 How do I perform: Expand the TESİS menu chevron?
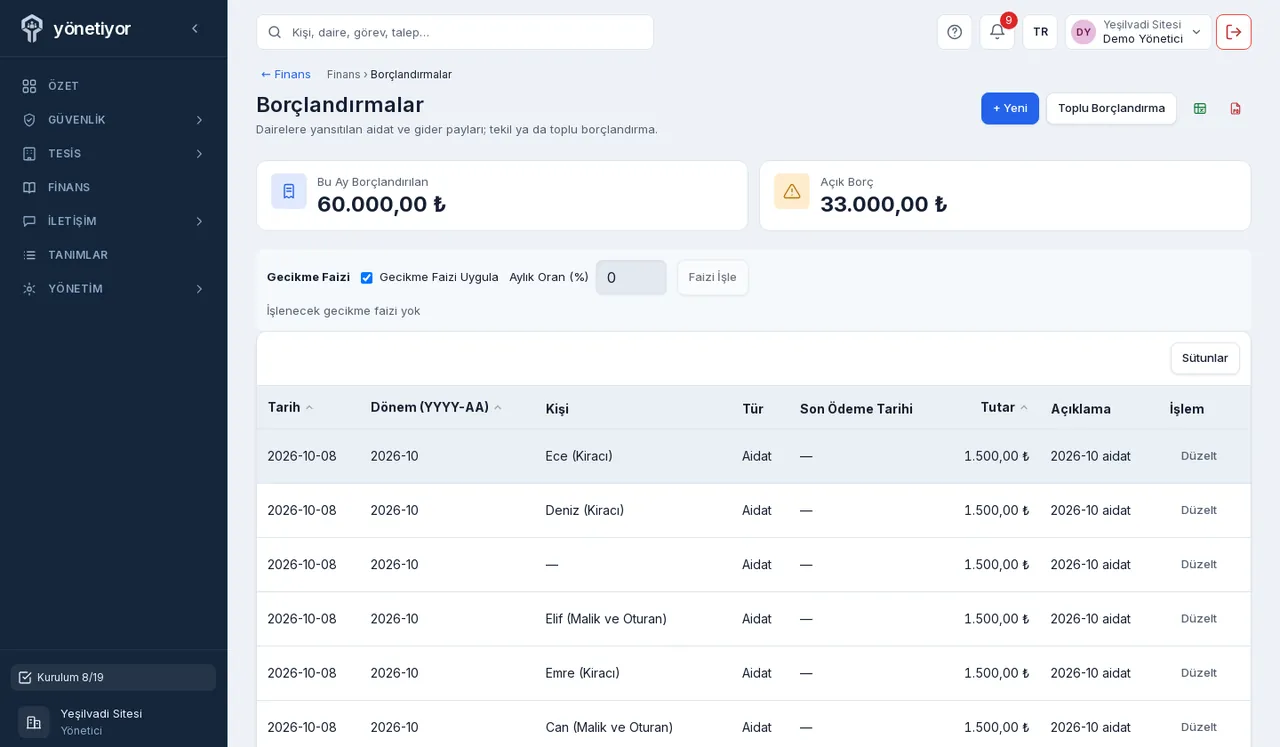click(199, 153)
